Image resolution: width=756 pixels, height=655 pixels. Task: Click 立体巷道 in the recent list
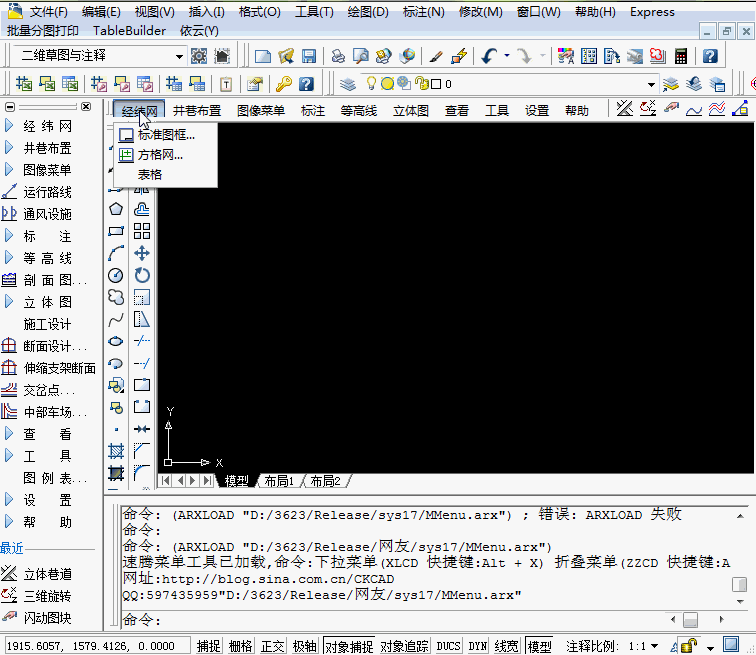point(47,574)
